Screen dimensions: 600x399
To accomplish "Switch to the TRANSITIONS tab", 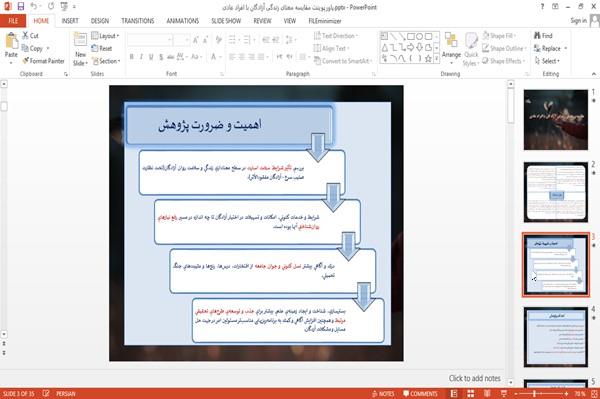I will (x=138, y=21).
